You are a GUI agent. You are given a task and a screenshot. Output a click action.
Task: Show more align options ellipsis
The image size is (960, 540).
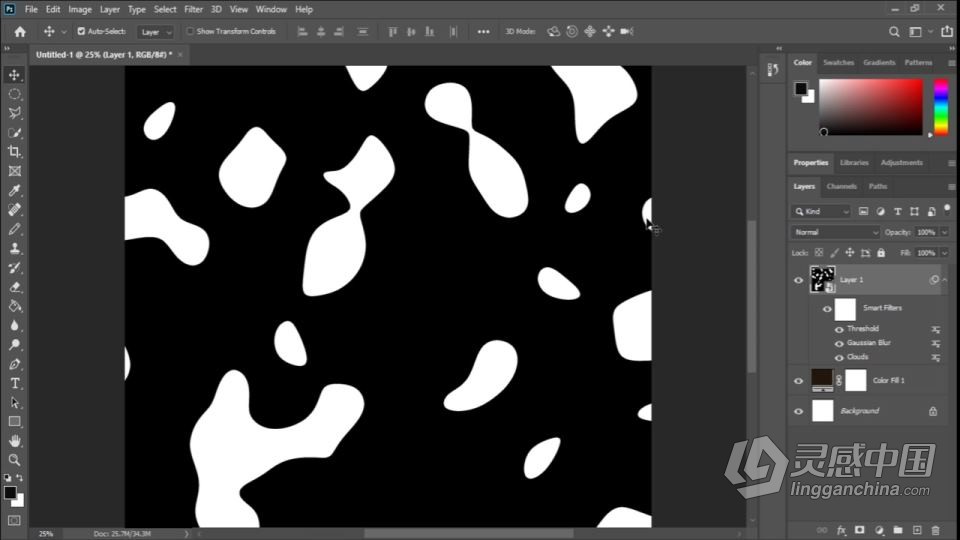click(483, 32)
